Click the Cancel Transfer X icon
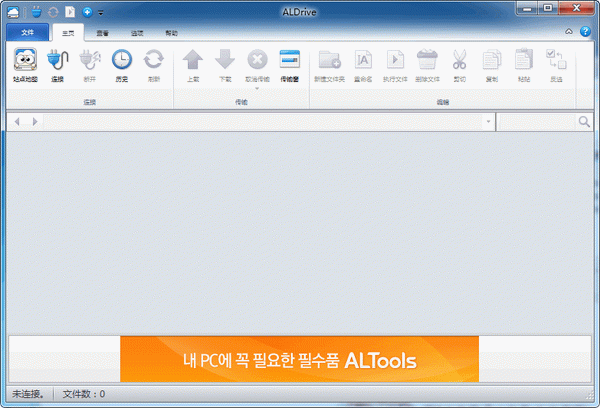Image resolution: width=600 pixels, height=408 pixels. pyautogui.click(x=257, y=60)
